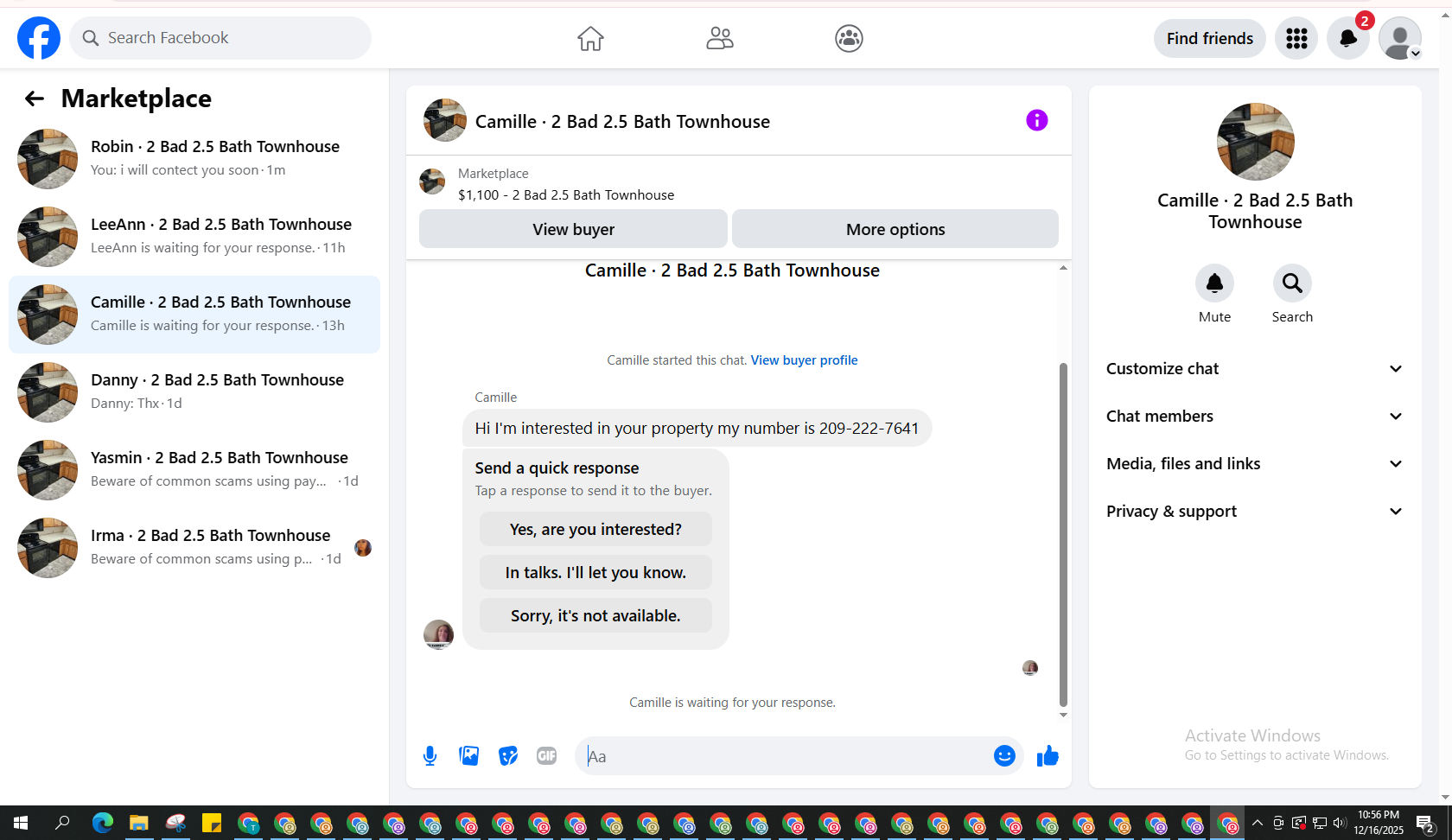Send quick response "Yes, are you interested?"
This screenshot has width=1452, height=840.
(595, 529)
